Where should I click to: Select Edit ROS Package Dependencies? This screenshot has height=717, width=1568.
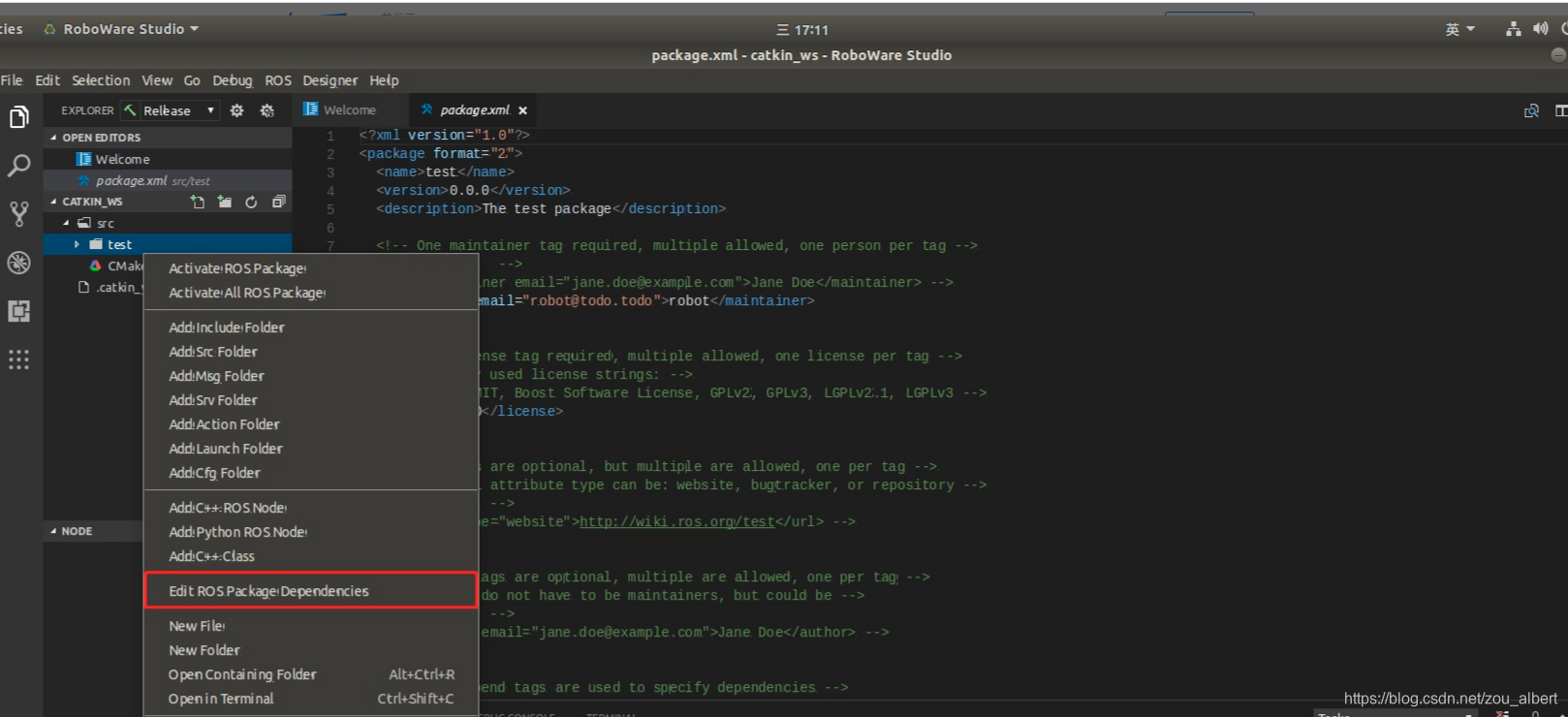311,591
